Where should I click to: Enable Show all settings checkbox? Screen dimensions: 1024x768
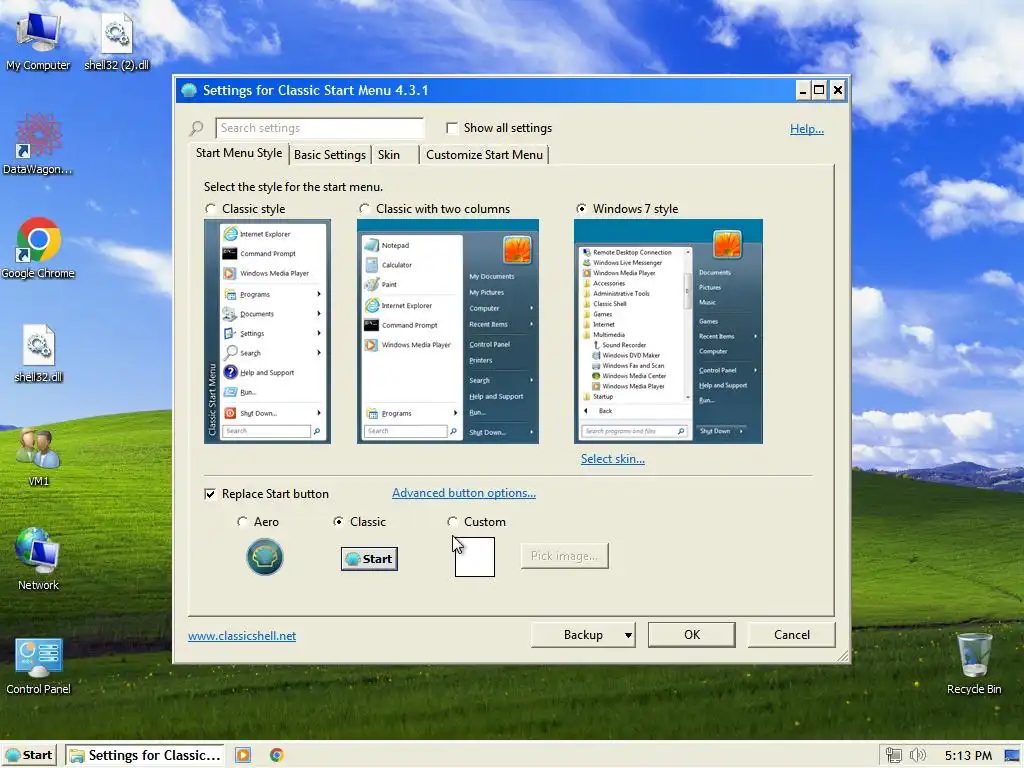[x=451, y=128]
